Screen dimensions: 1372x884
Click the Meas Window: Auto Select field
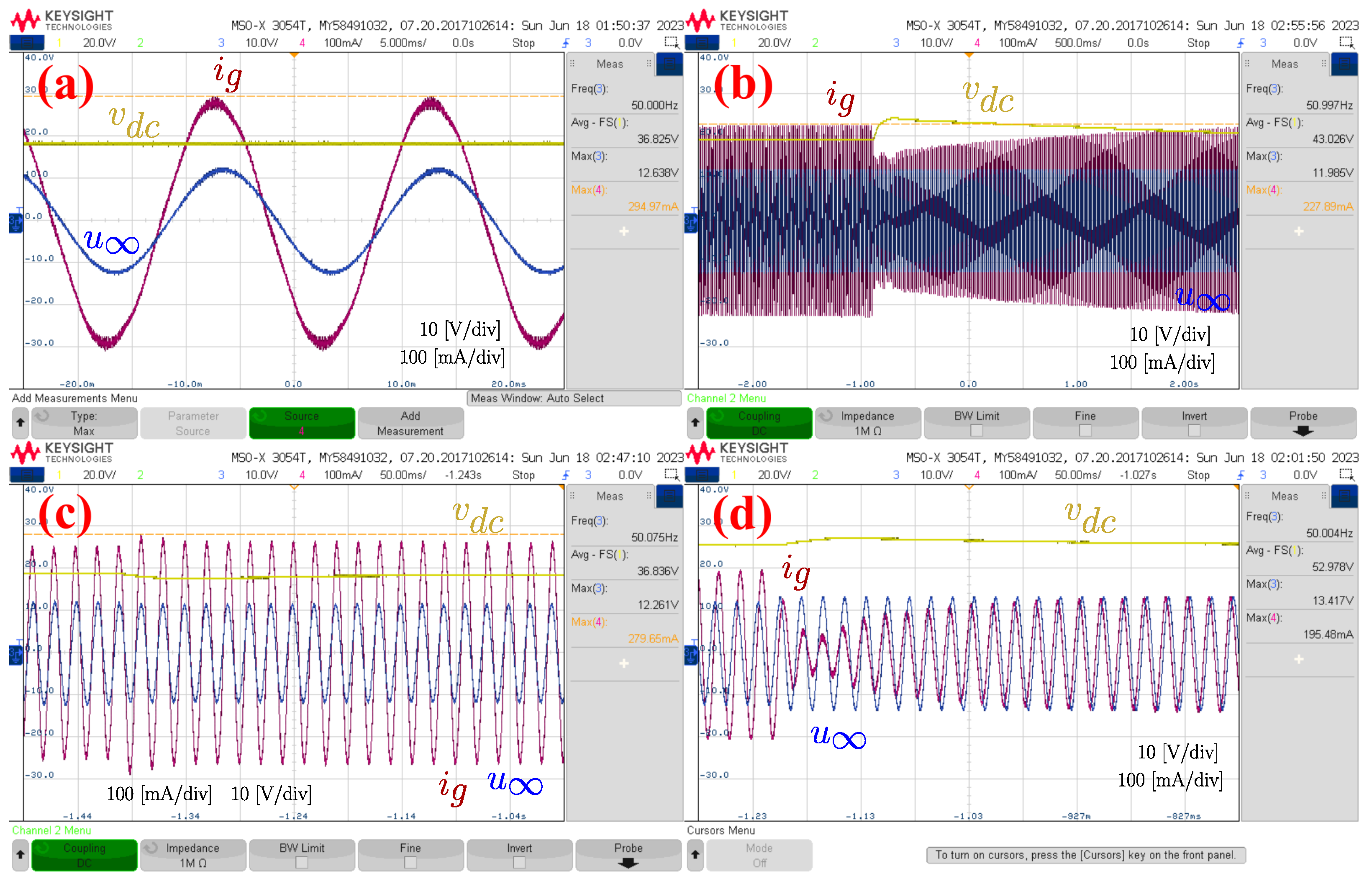pos(573,398)
